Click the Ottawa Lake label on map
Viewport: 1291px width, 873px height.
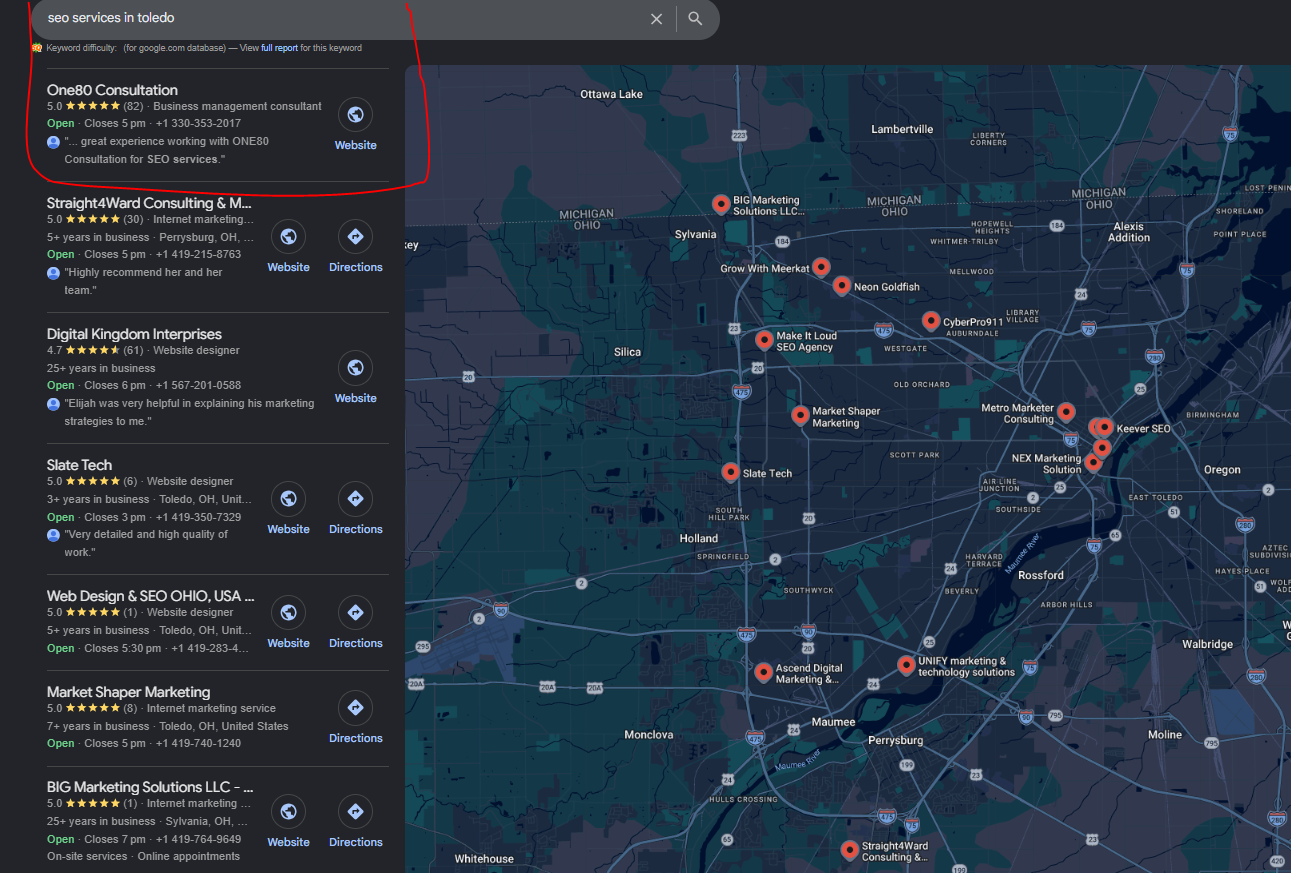(612, 94)
